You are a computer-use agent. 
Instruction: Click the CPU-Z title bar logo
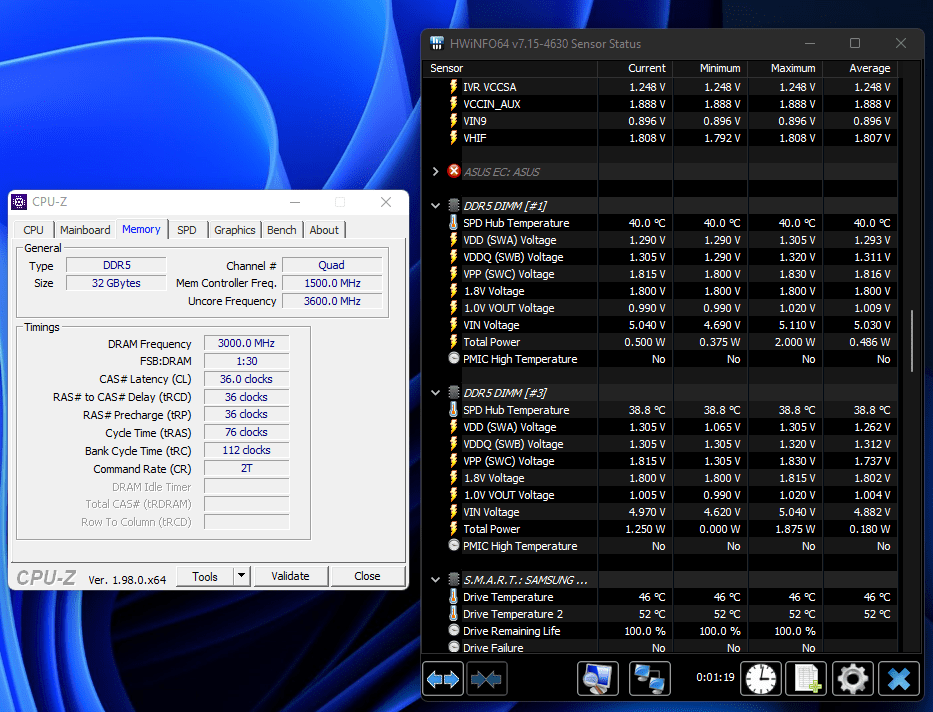click(19, 202)
